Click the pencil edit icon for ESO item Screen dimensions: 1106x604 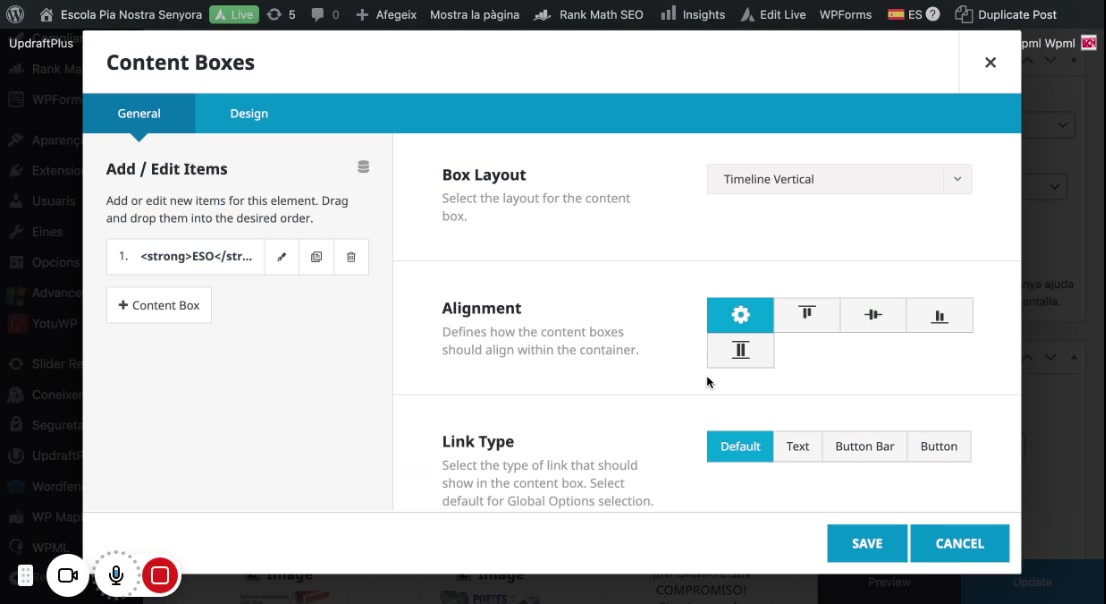click(282, 257)
